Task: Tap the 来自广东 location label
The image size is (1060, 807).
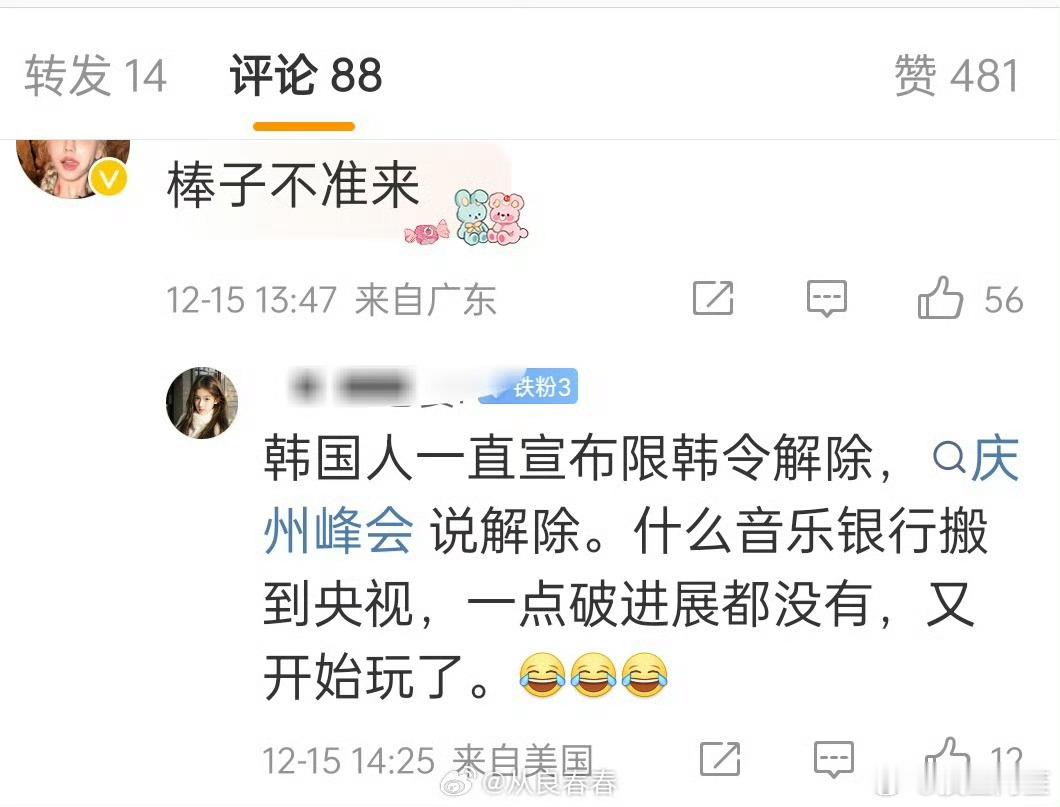Action: 426,299
